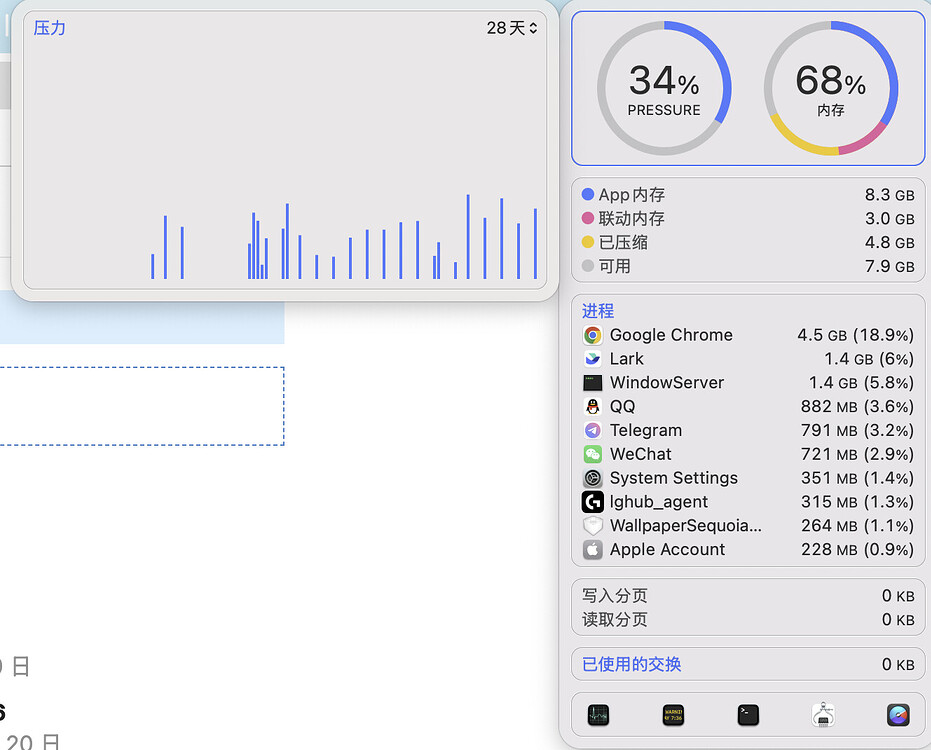Click the 34% PRESSURE gauge
Screen dimensions: 931x750
pyautogui.click(x=664, y=88)
